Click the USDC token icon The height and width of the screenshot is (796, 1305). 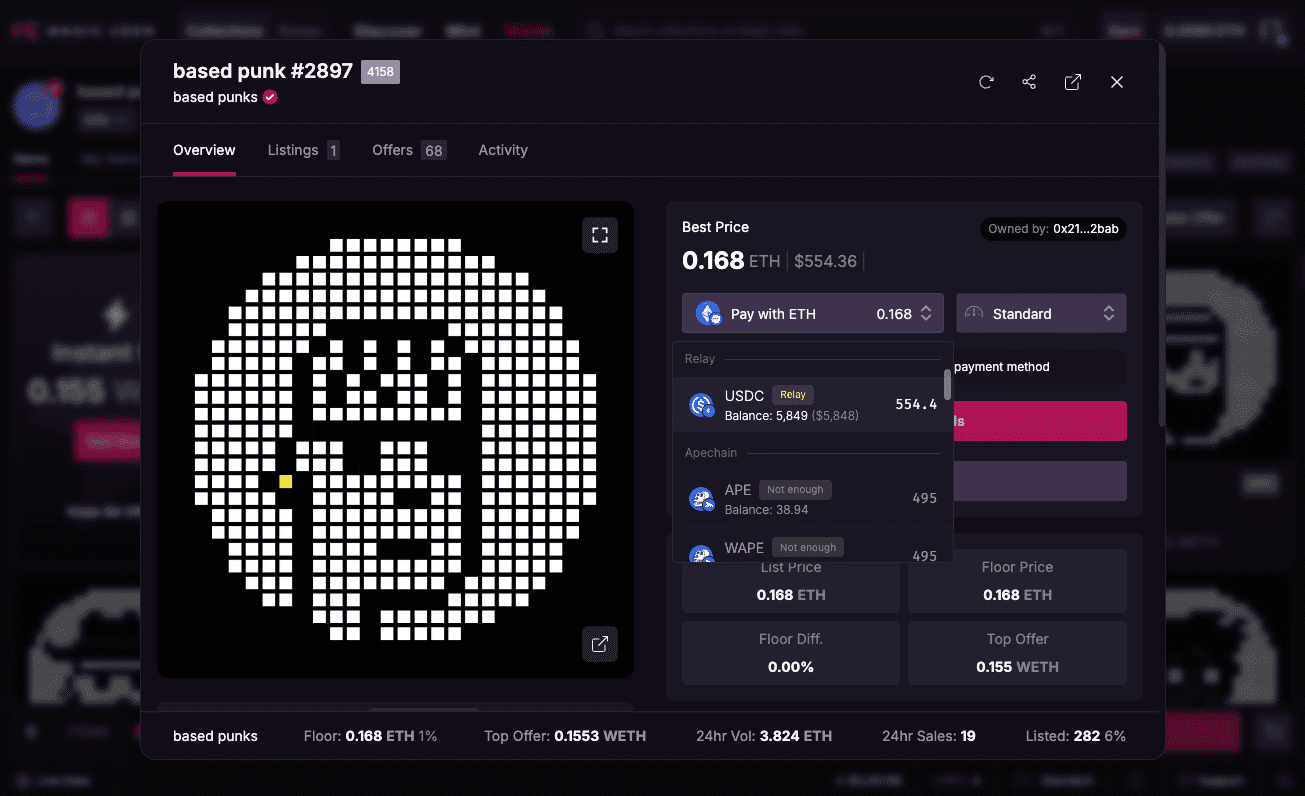point(702,405)
